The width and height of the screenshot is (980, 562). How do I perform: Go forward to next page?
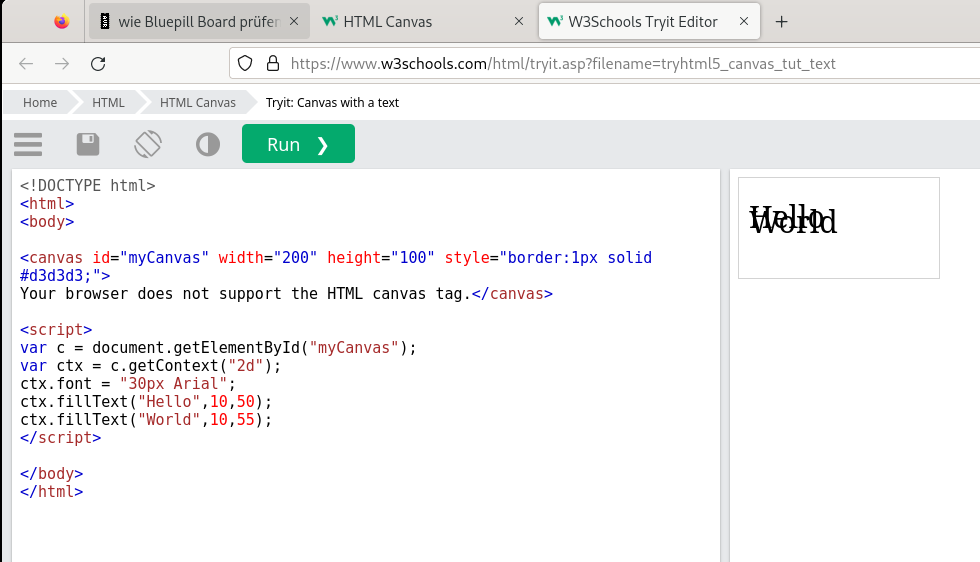tap(62, 64)
